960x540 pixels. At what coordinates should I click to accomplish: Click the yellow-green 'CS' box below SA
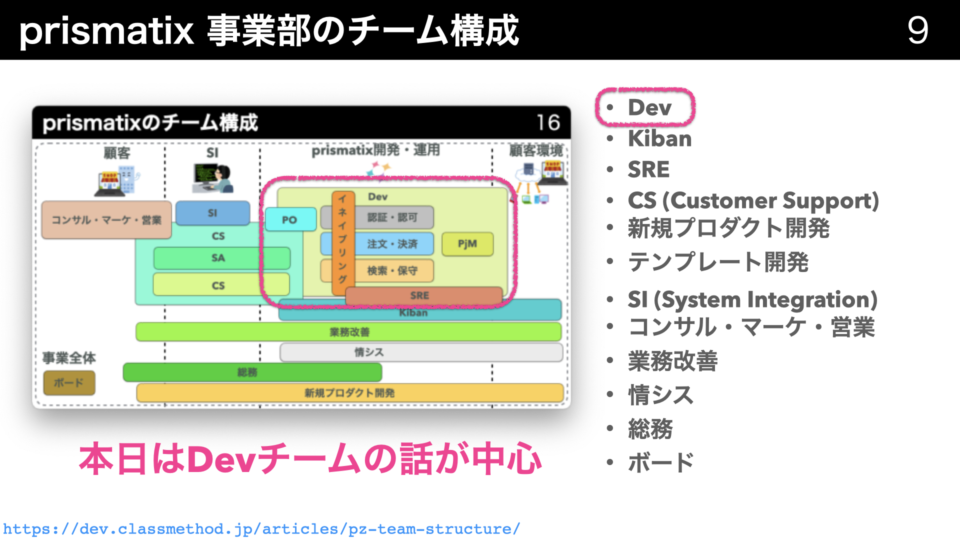(221, 285)
